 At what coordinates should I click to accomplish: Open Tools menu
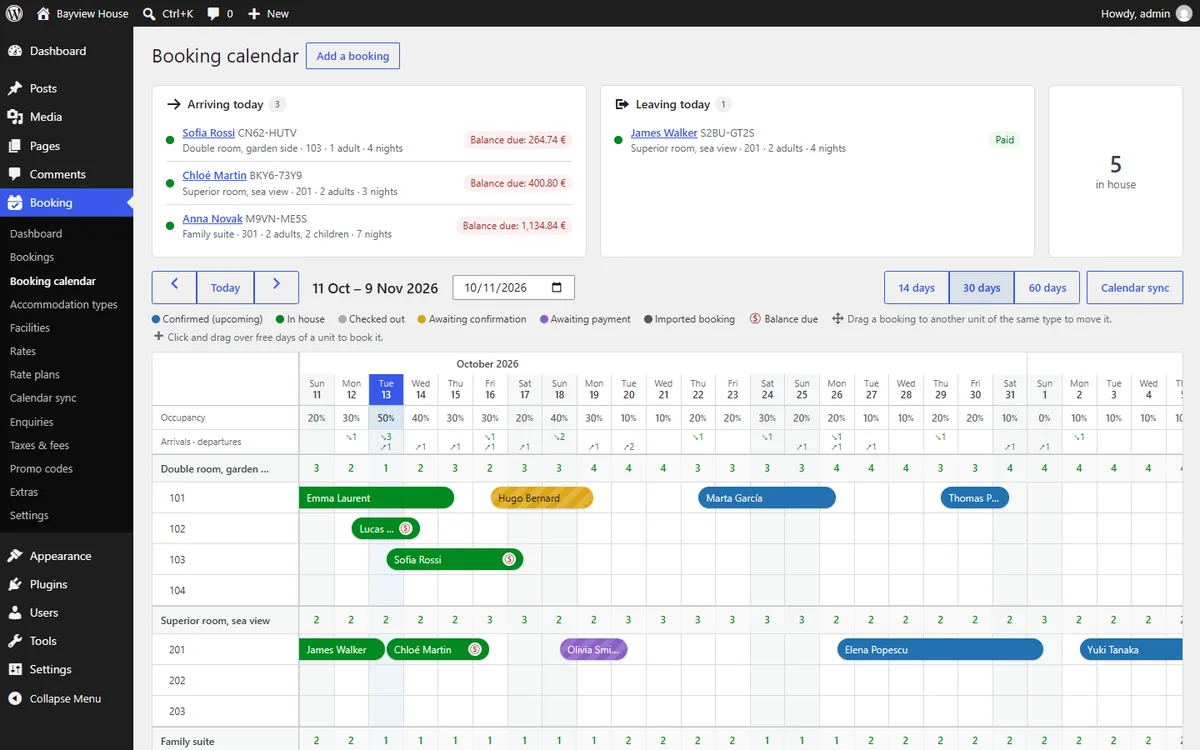pyautogui.click(x=66, y=641)
